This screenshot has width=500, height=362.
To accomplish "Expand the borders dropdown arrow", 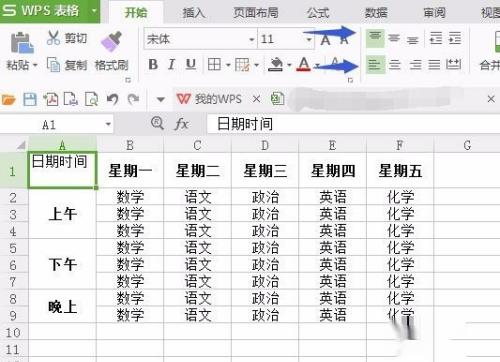I will (228, 65).
